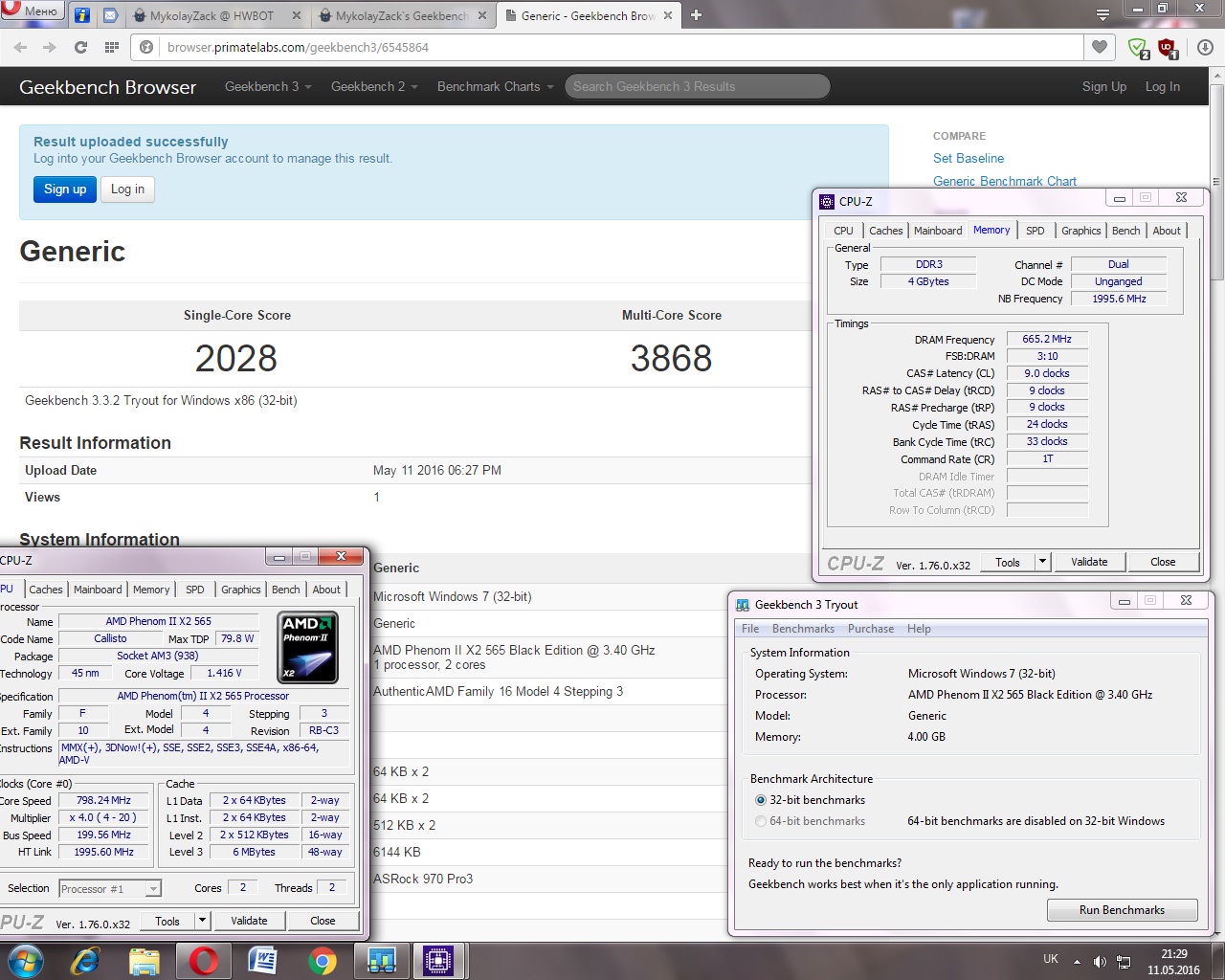This screenshot has height=980, width=1225.
Task: Open the Processor #1 selection combo box
Action: click(x=110, y=888)
